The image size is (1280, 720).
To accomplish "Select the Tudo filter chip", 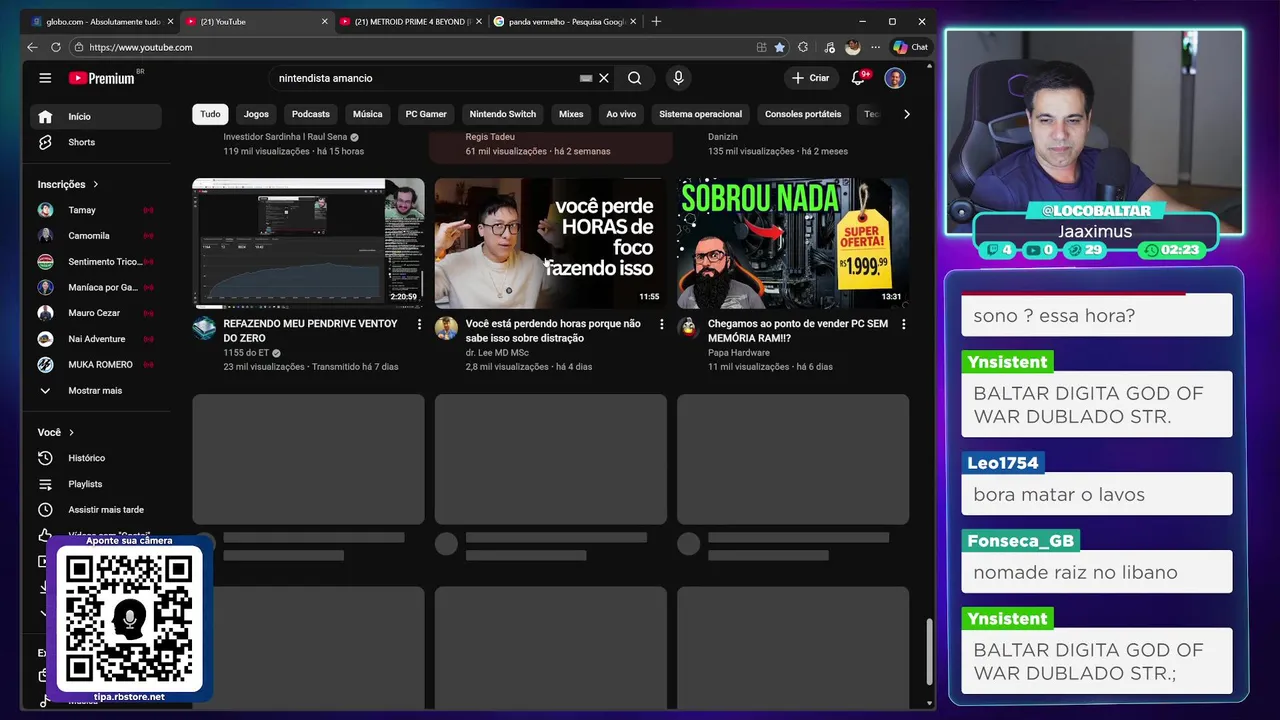I will coord(210,114).
